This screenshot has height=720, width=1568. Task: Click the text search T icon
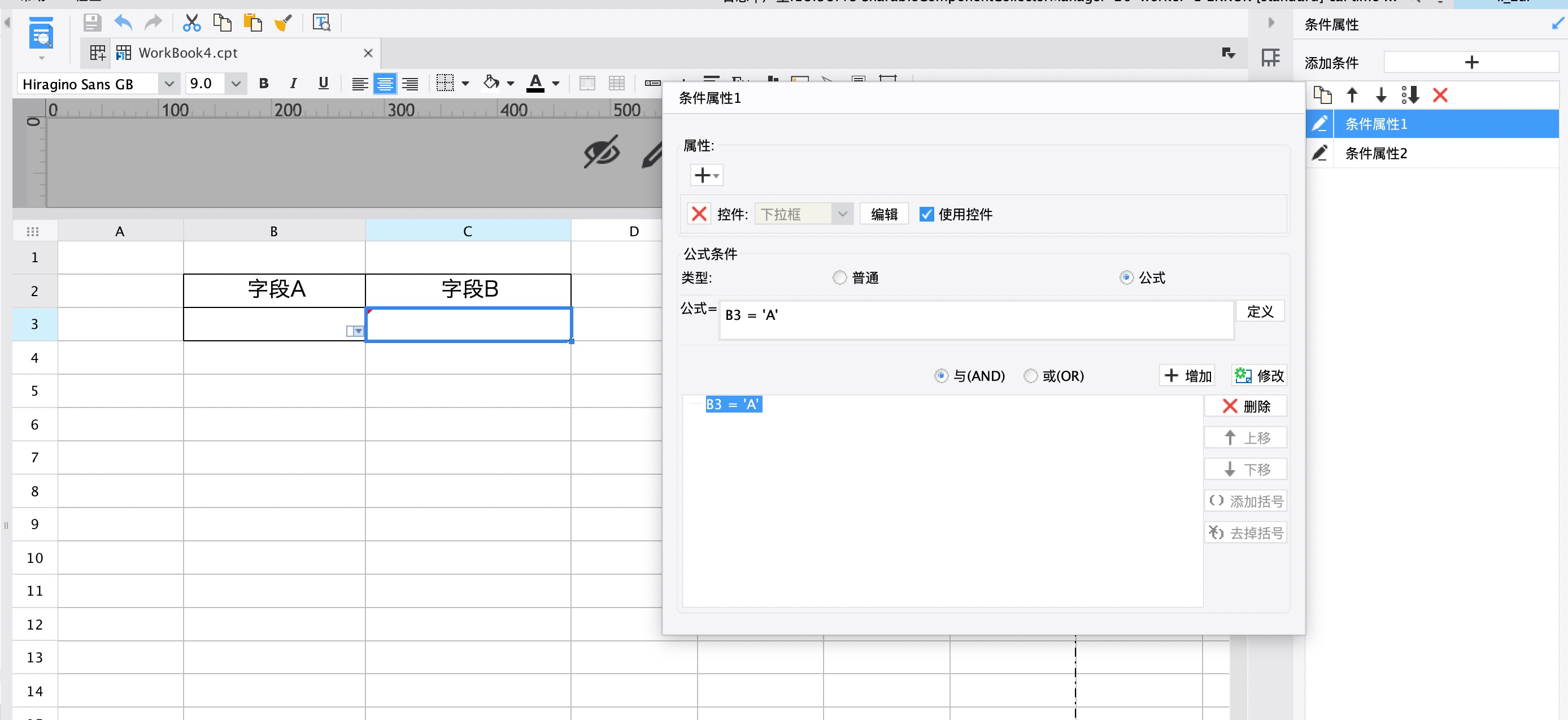click(x=321, y=23)
